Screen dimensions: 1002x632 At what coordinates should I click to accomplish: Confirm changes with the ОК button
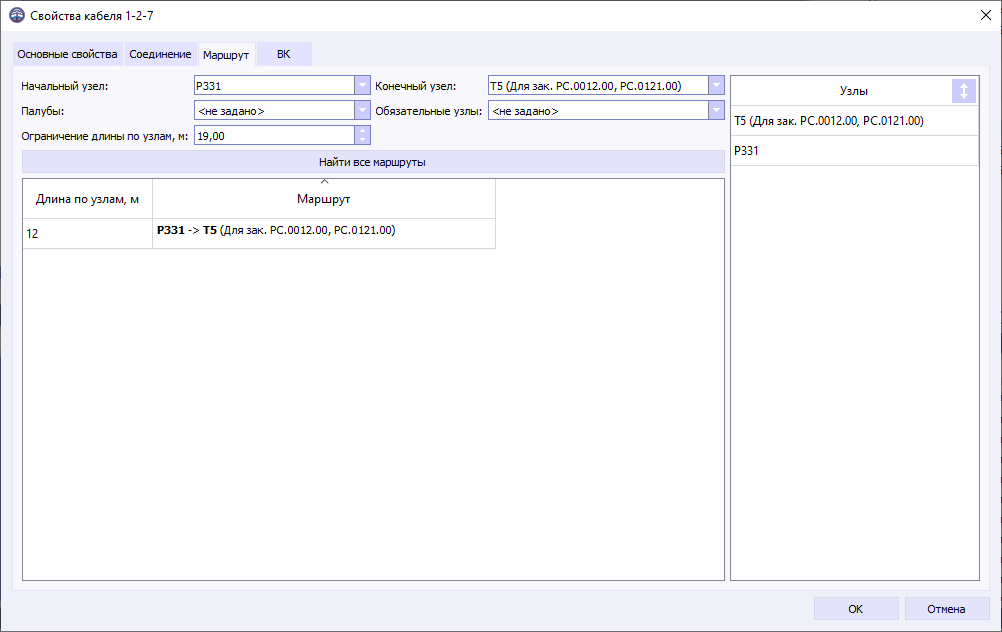(x=855, y=608)
